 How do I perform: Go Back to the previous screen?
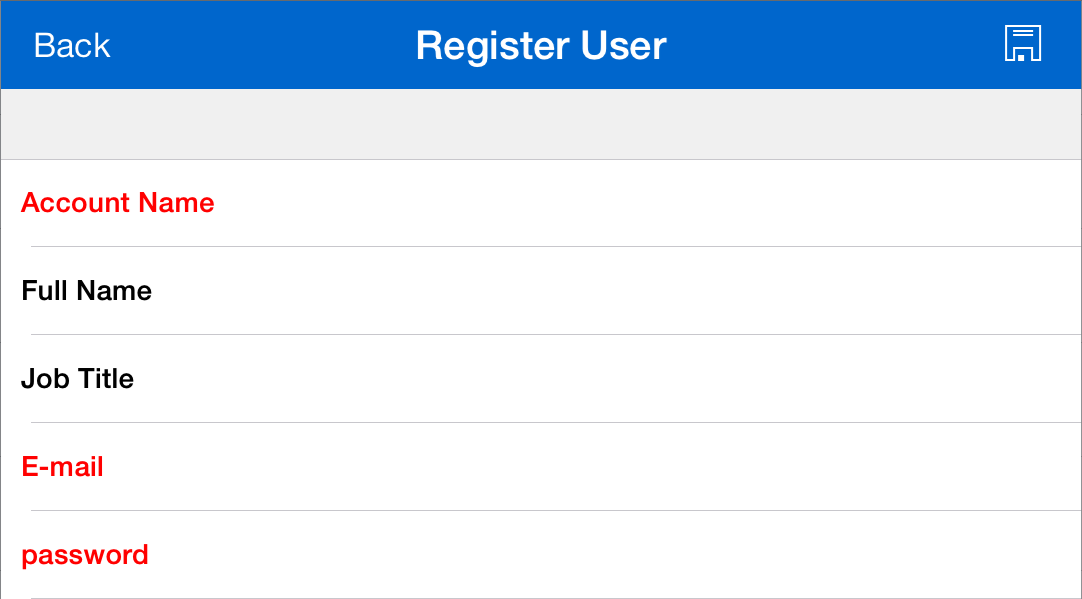72,45
